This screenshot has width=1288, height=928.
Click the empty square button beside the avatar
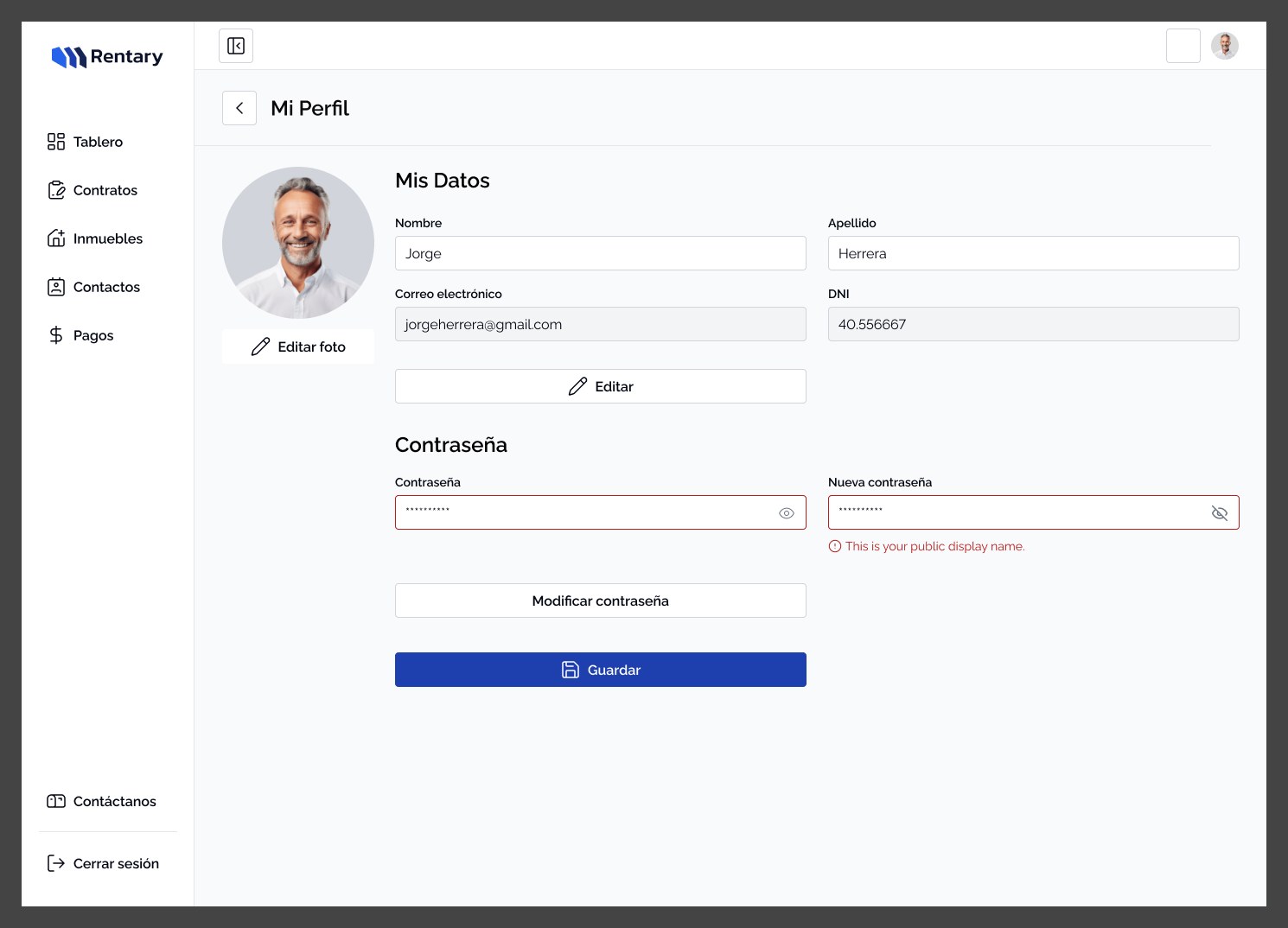(x=1183, y=46)
